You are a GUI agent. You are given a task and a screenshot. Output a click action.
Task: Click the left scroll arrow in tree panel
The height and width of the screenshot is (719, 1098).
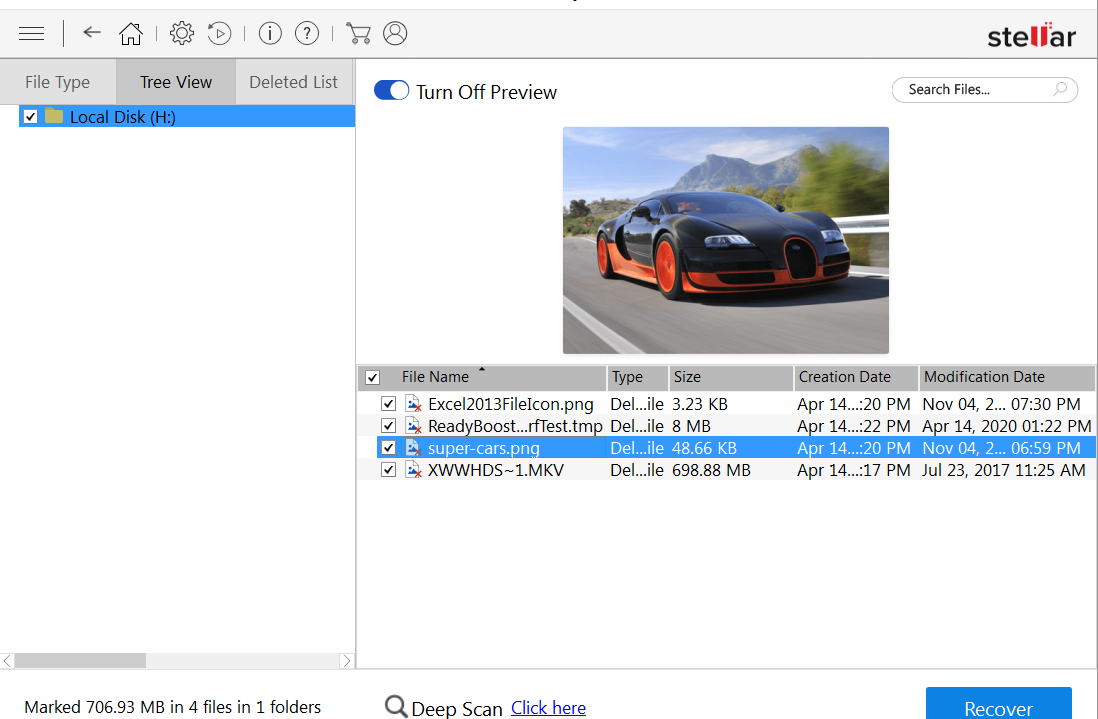[7, 660]
